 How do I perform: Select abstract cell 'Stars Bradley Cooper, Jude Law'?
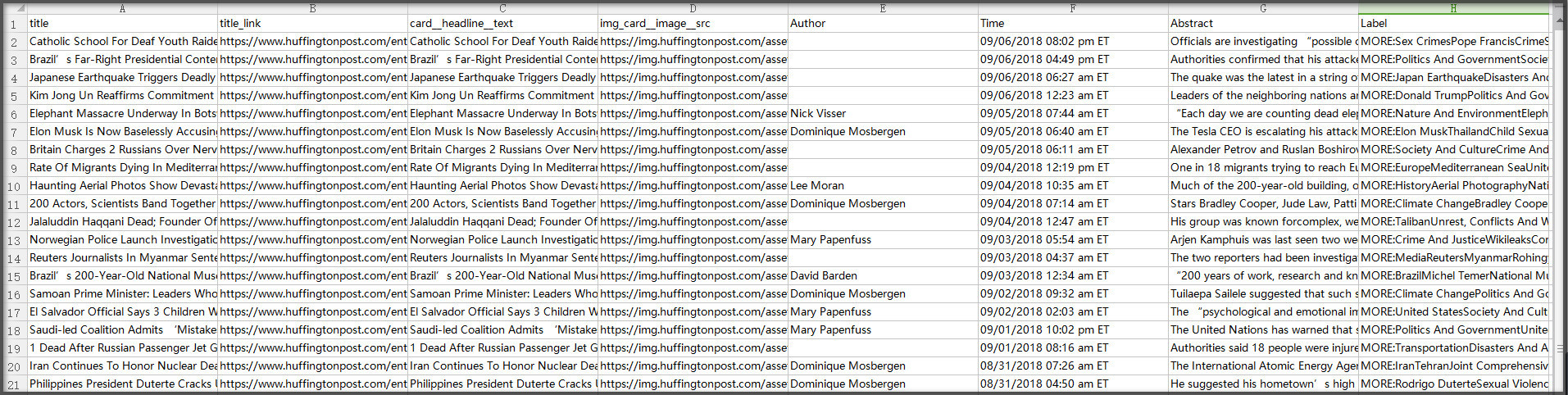click(x=1263, y=203)
